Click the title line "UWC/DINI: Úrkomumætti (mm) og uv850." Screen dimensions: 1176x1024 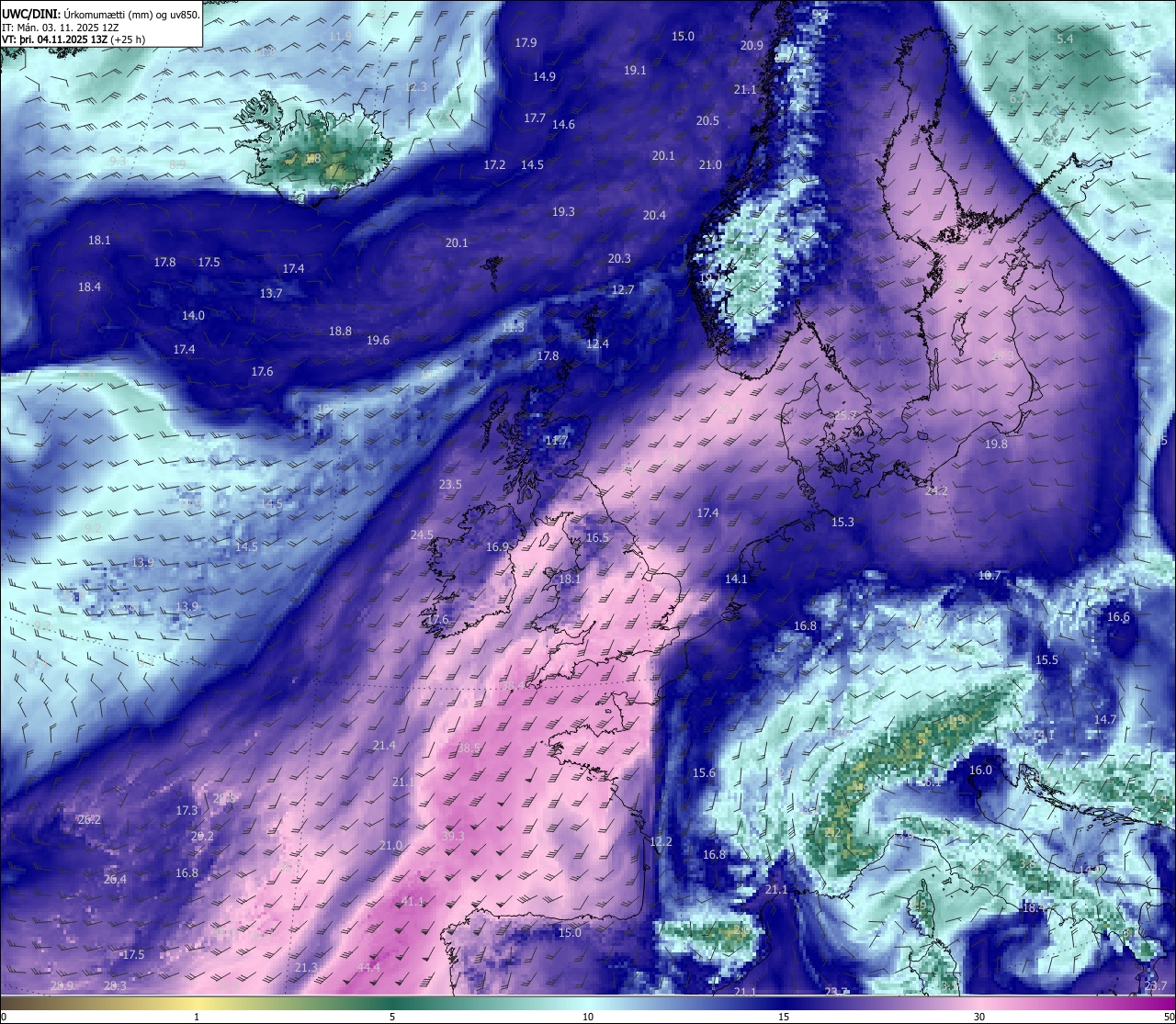click(x=101, y=15)
